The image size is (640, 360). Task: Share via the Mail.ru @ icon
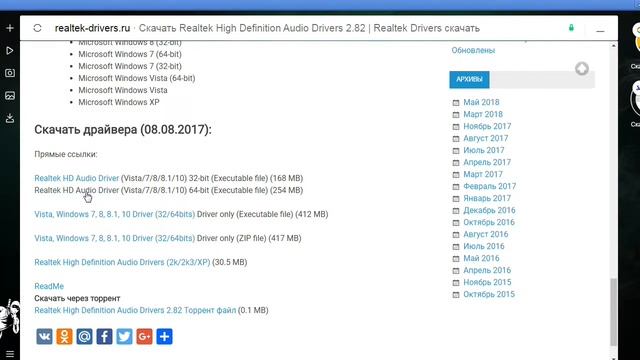[x=84, y=337]
